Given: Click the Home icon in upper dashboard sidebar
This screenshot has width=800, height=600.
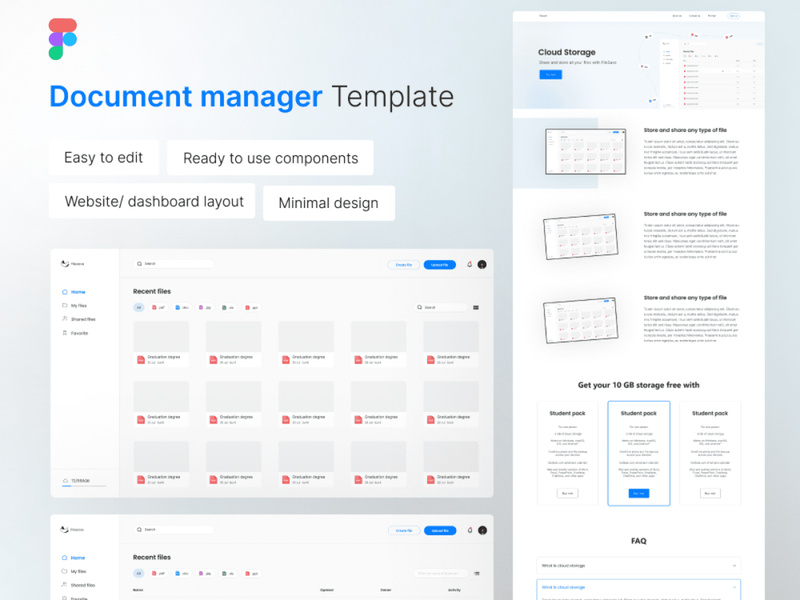Looking at the screenshot, I should 65,292.
